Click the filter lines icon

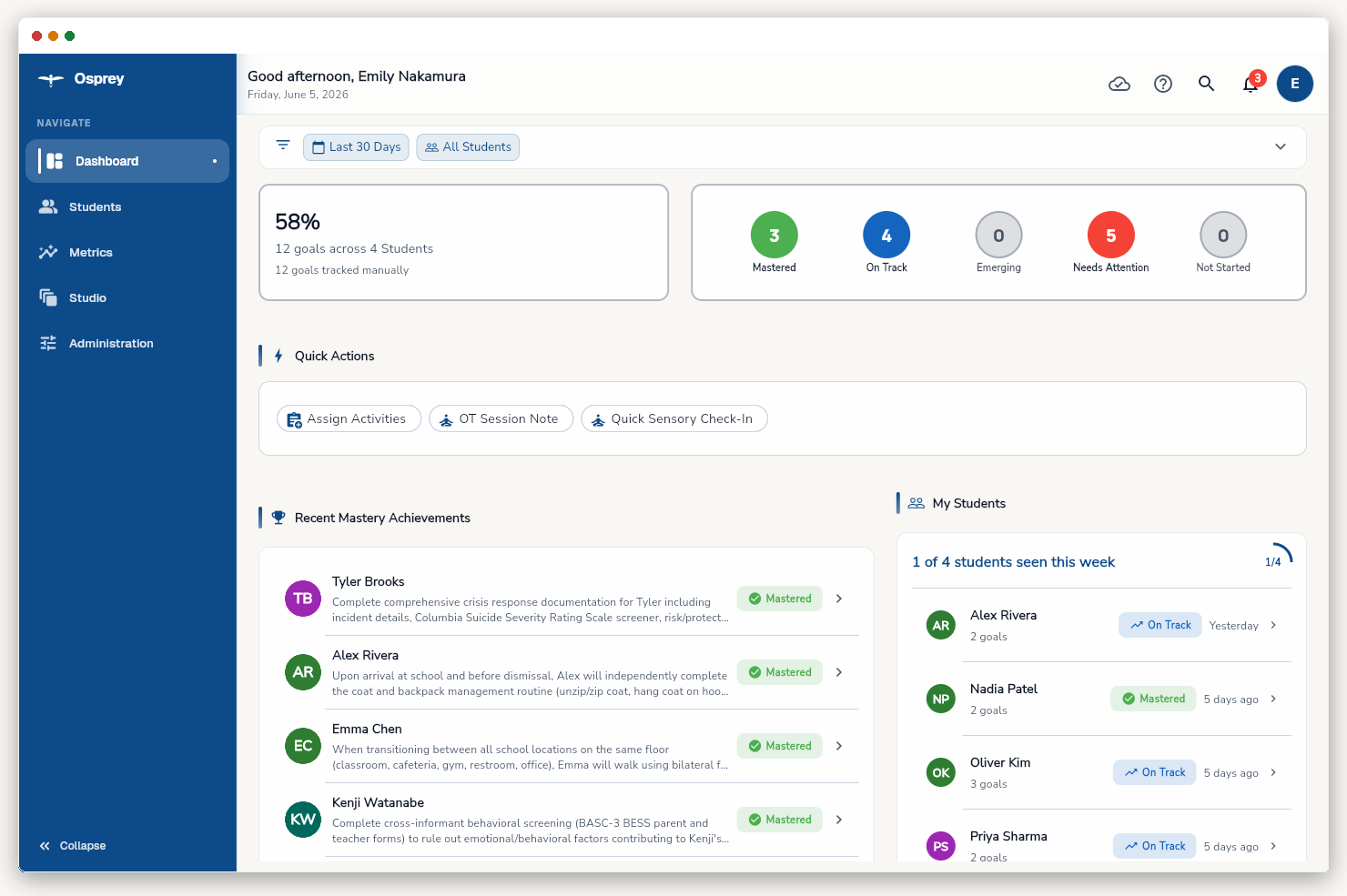(x=283, y=146)
